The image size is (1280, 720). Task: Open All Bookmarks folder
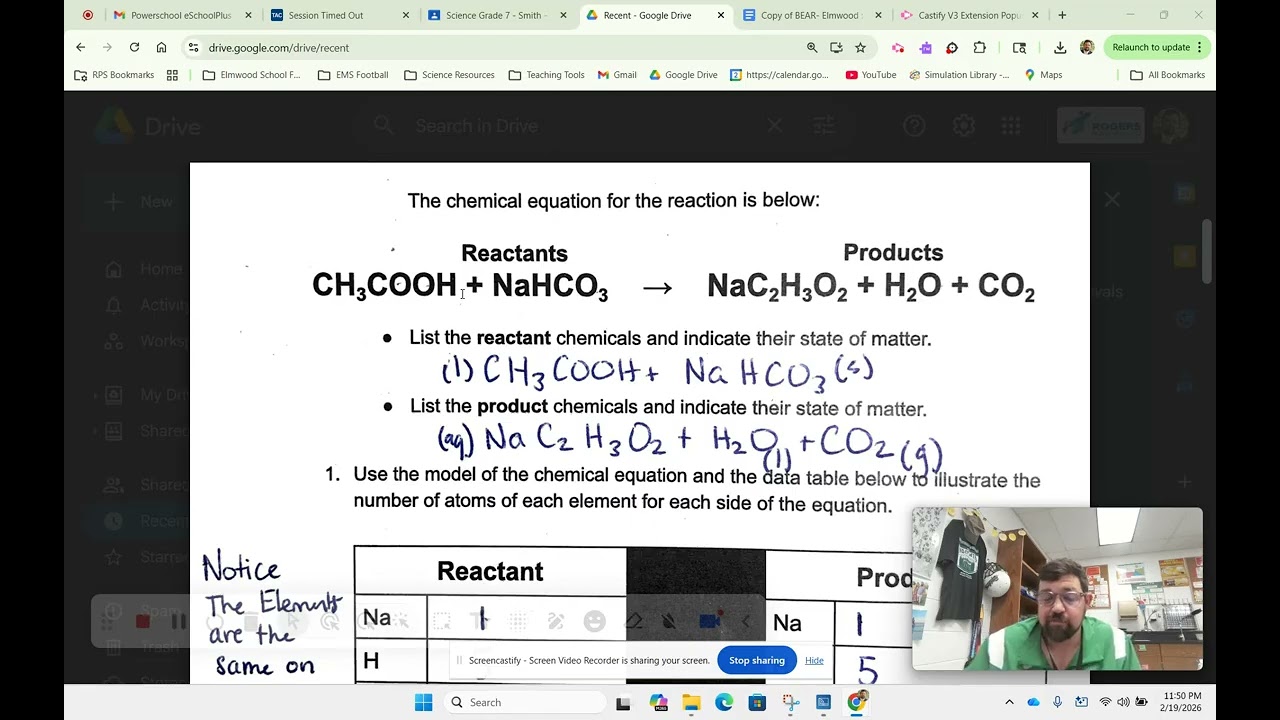pyautogui.click(x=1167, y=75)
